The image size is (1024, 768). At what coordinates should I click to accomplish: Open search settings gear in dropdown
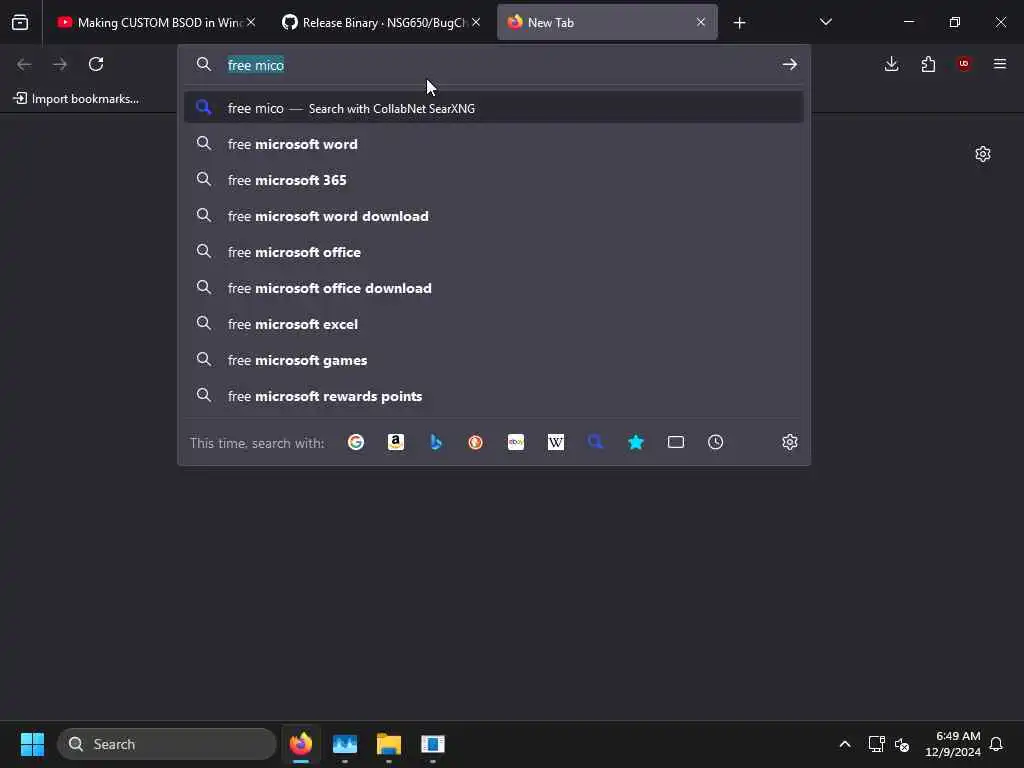click(790, 442)
